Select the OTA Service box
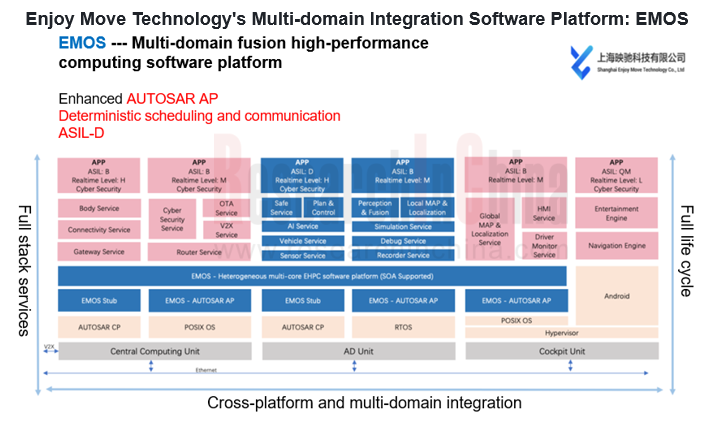 [x=226, y=208]
